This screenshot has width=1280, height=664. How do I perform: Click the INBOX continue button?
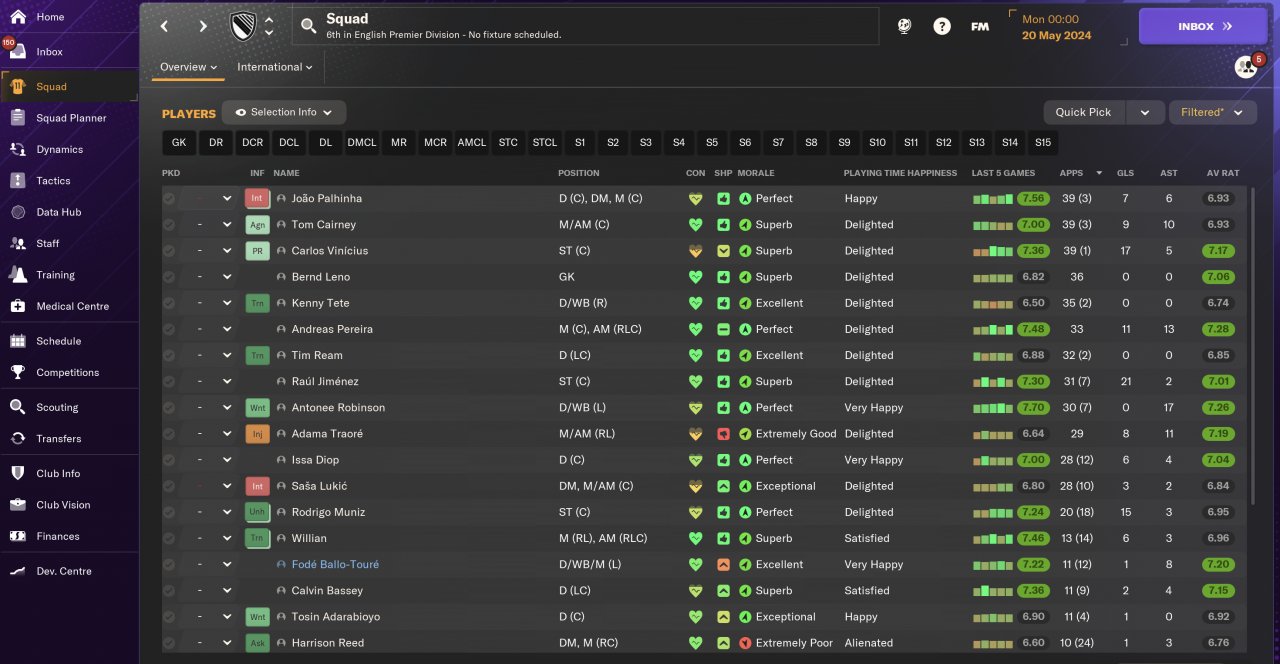[1202, 27]
